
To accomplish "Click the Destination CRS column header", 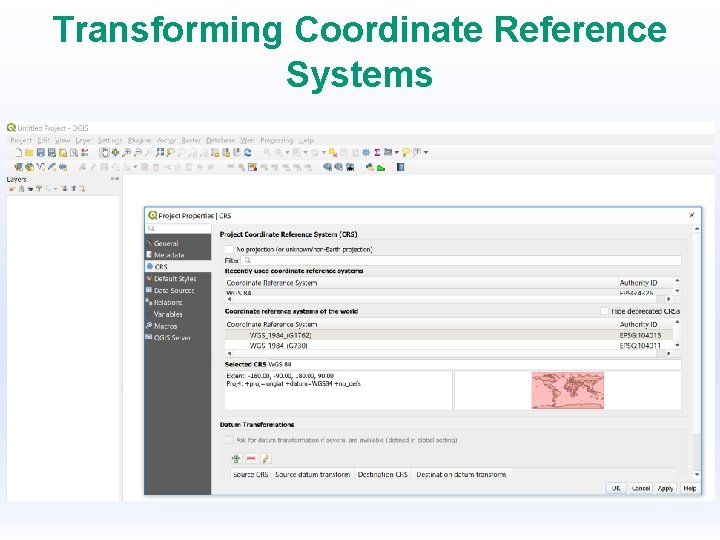I will [x=382, y=474].
